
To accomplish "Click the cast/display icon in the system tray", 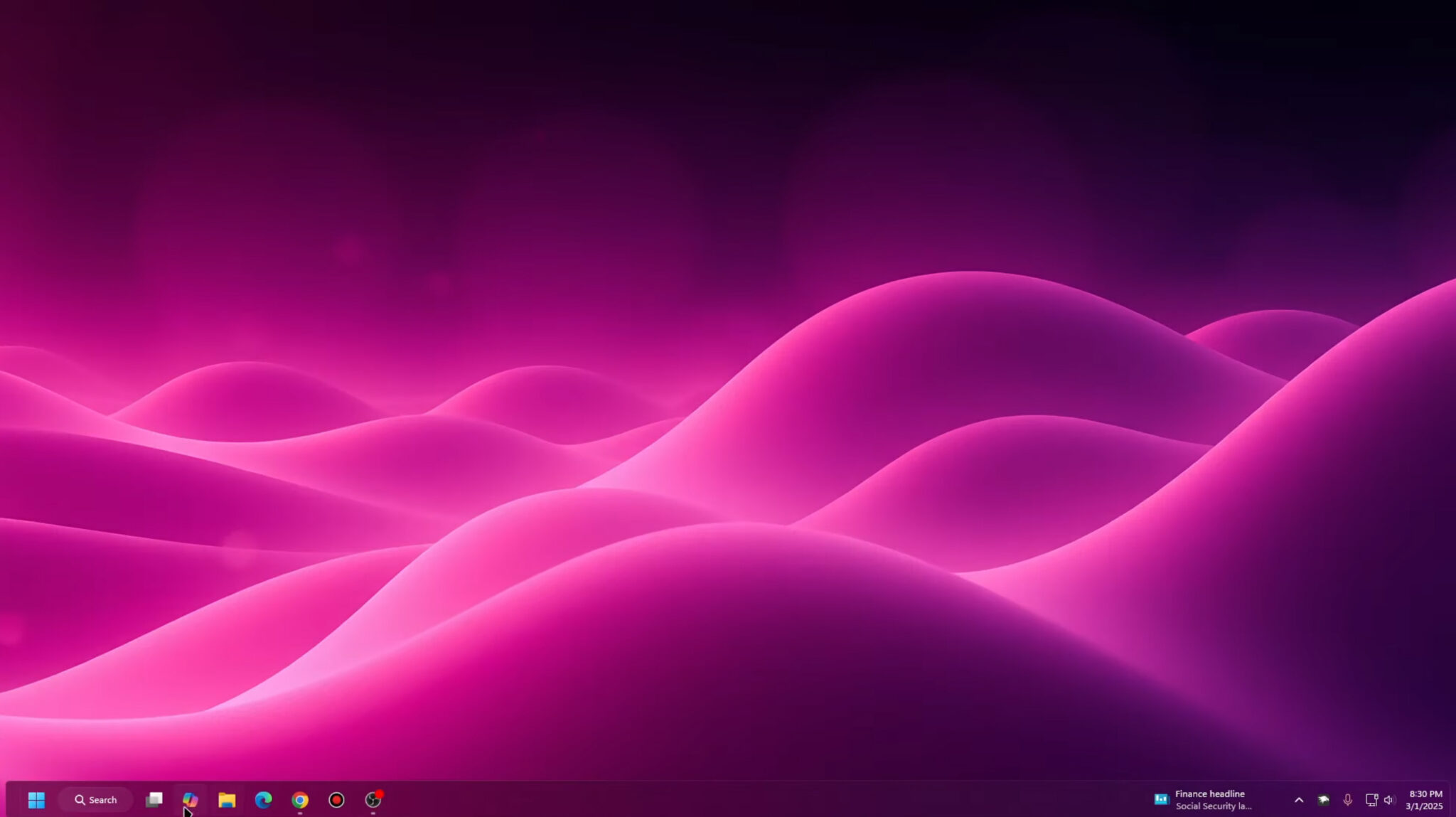I will pyautogui.click(x=1371, y=799).
